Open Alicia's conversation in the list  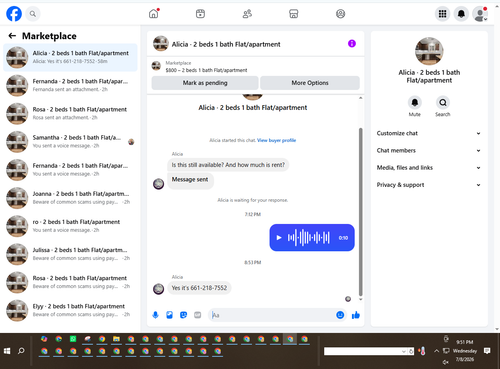click(70, 57)
